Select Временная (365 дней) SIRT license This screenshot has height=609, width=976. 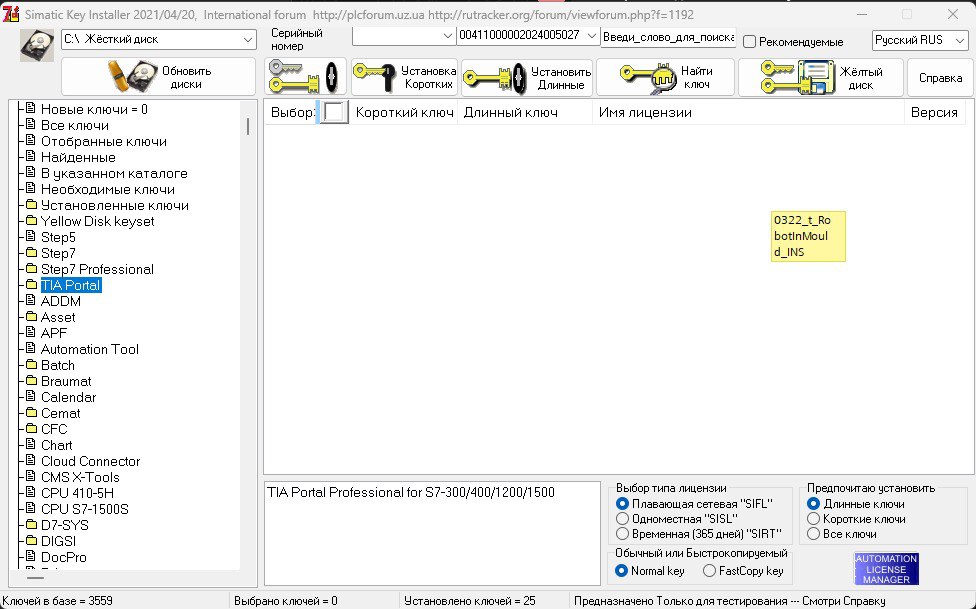(622, 533)
